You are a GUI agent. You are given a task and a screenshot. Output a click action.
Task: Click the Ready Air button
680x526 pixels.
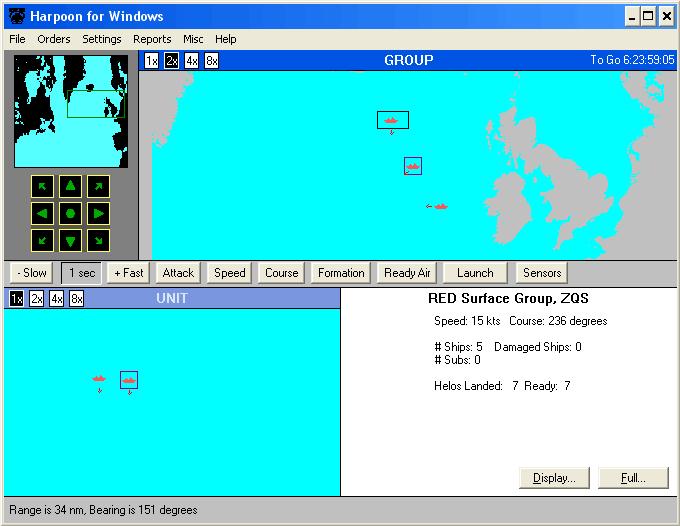(407, 273)
